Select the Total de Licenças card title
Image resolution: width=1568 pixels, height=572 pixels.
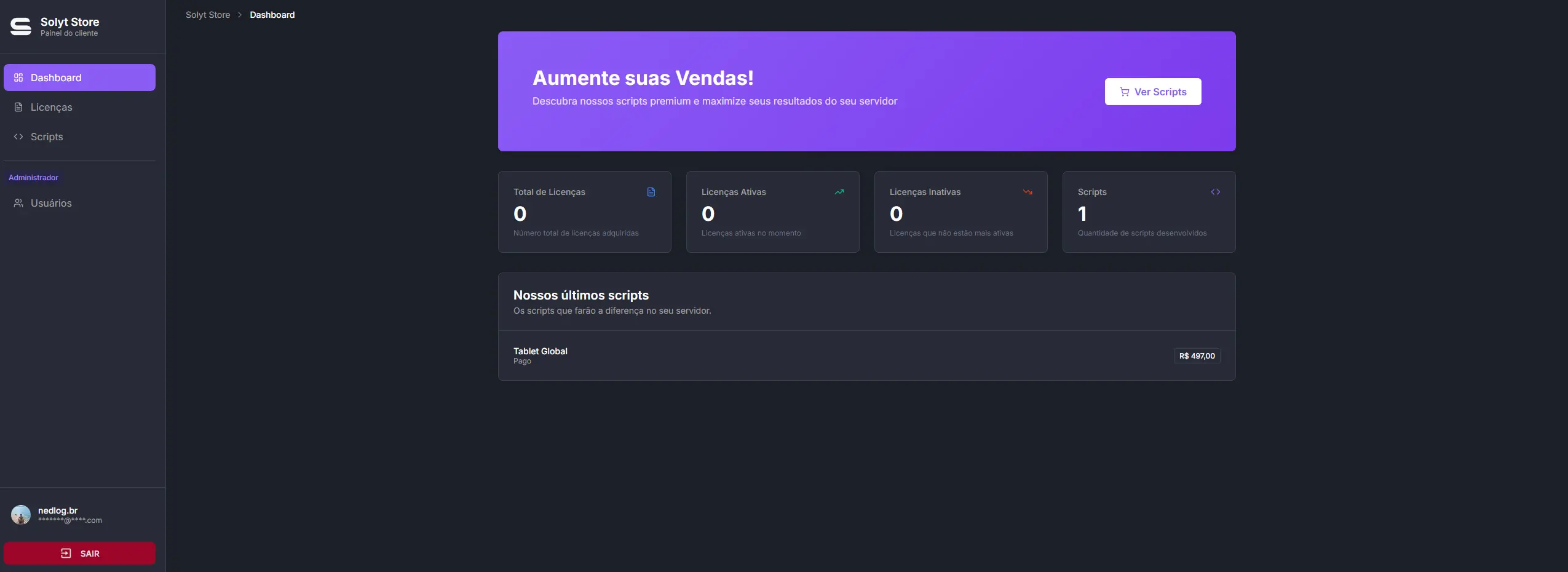(549, 192)
